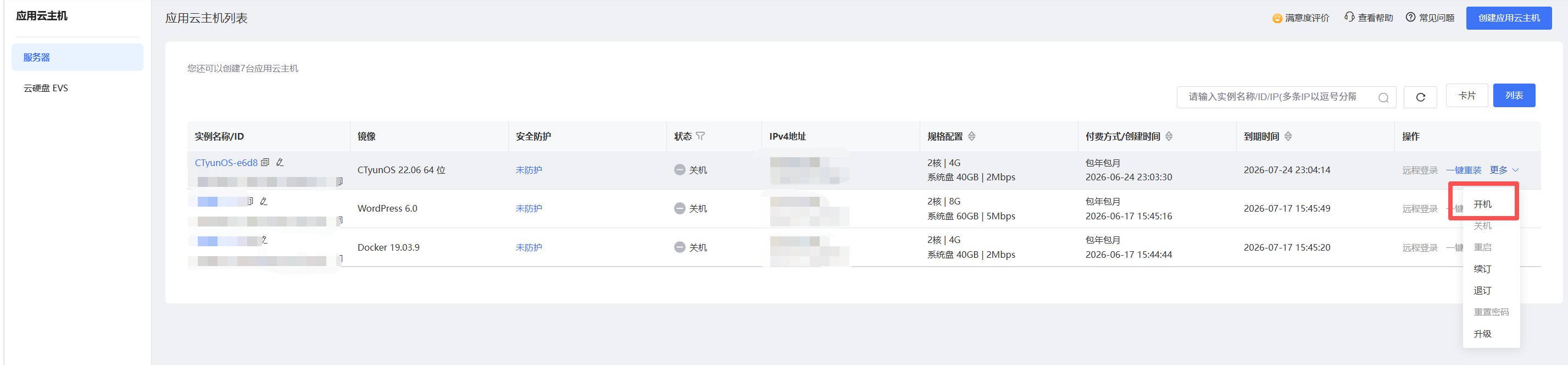The width and height of the screenshot is (1568, 365).
Task: Click expiry time 2026-07-17 15:45:20
Action: click(x=1287, y=247)
